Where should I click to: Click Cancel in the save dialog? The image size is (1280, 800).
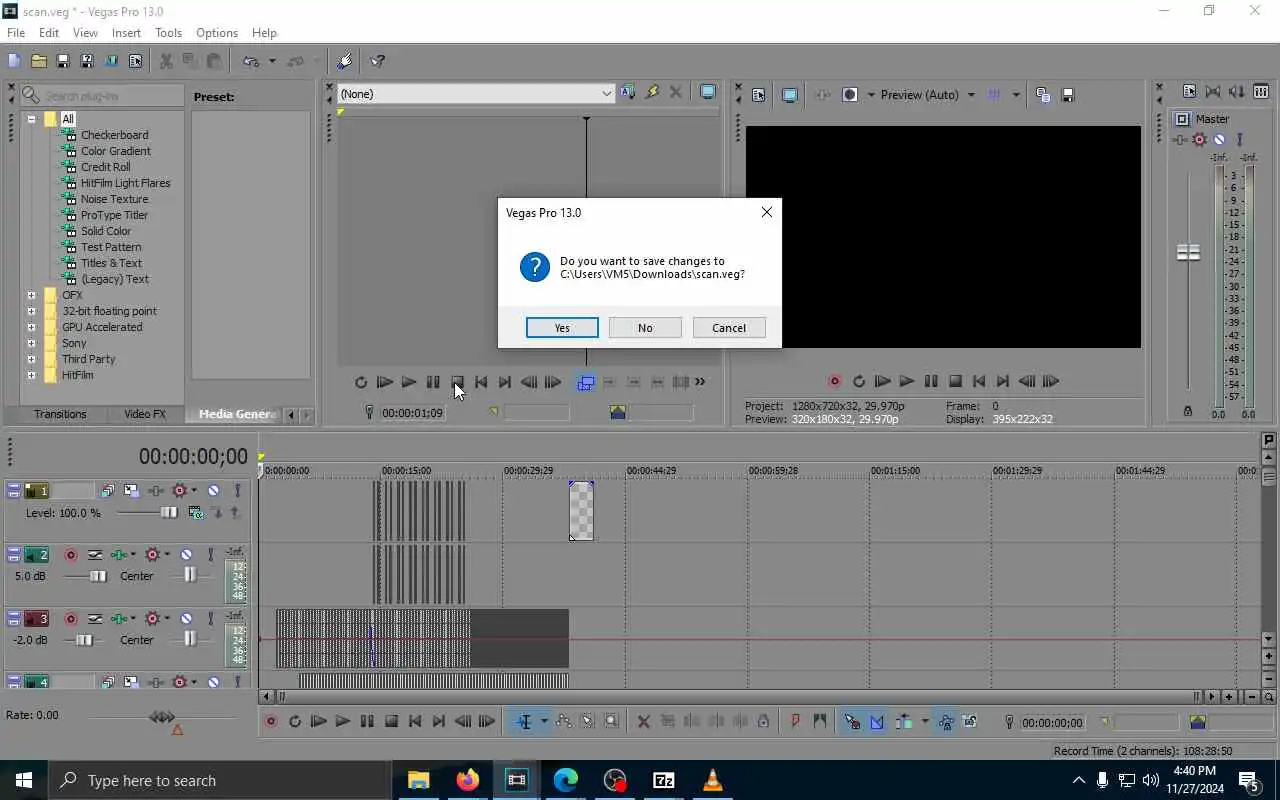[729, 328]
